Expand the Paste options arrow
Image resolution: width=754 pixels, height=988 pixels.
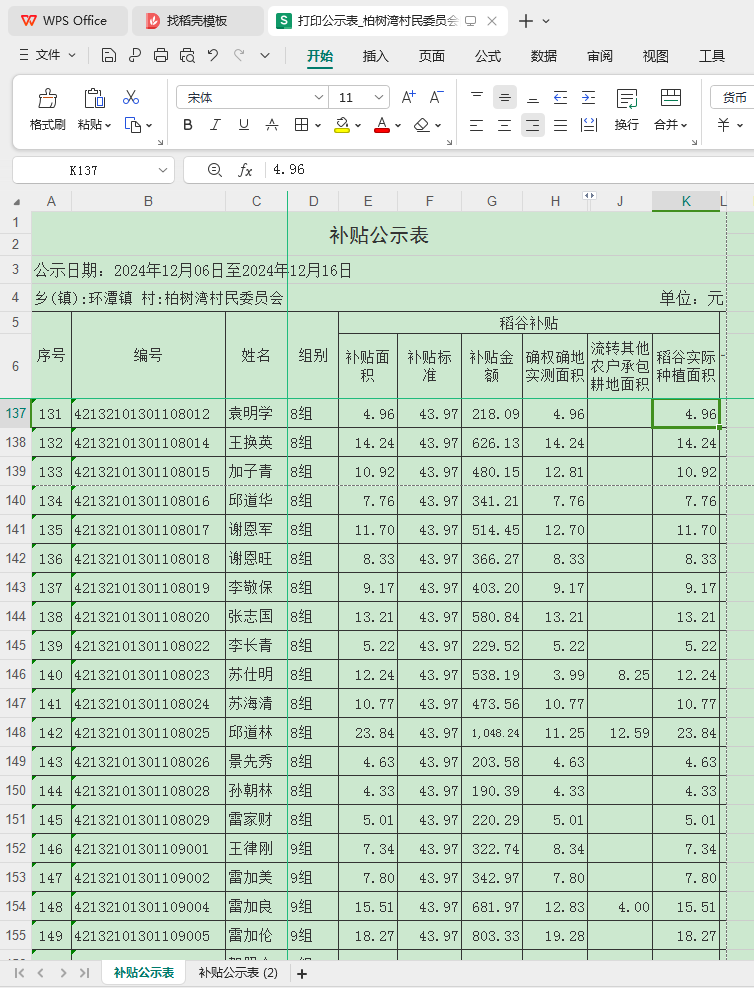click(x=108, y=125)
